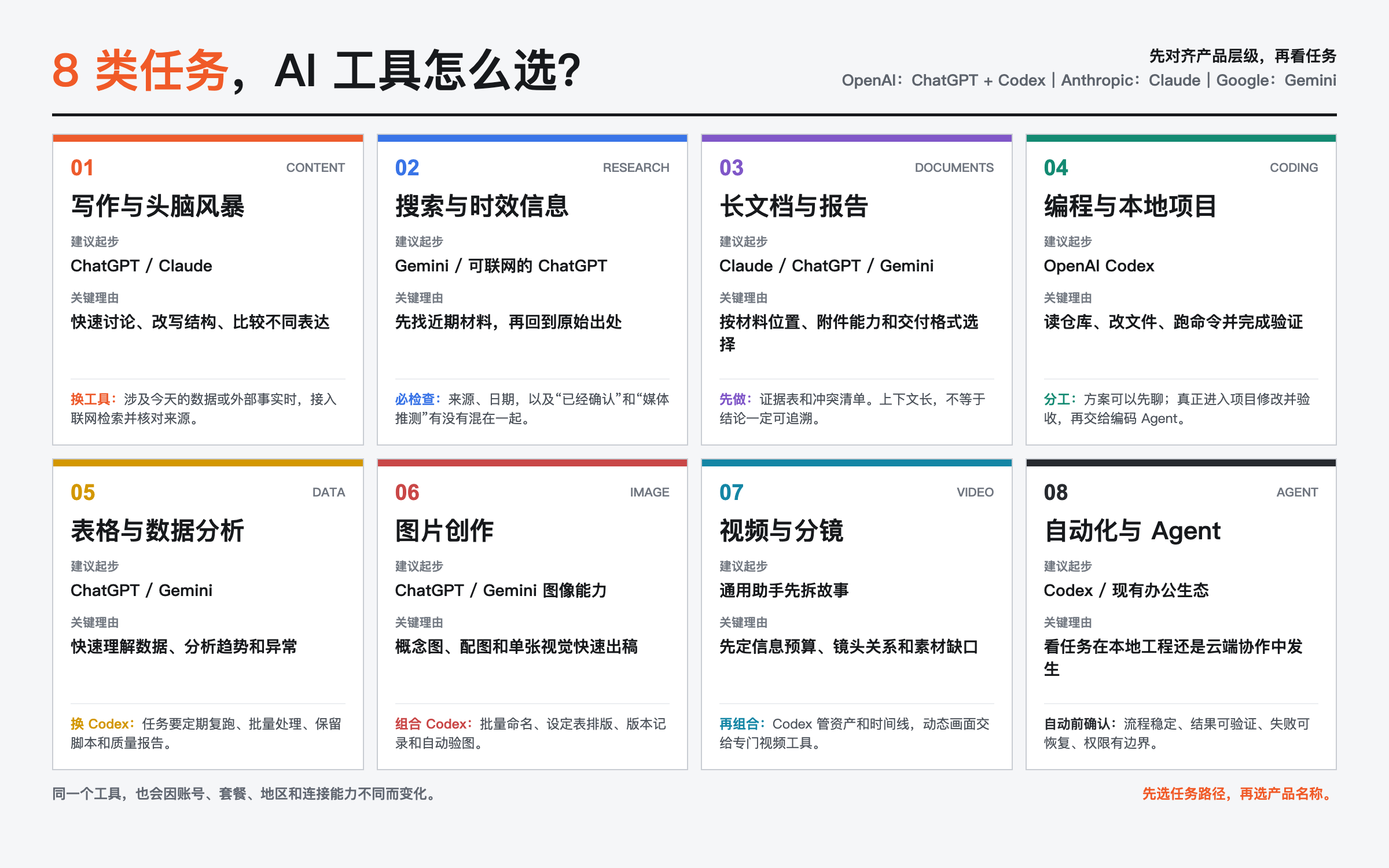Click '先找近期材料，再回到原始出处'
Image resolution: width=1389 pixels, height=868 pixels.
point(509,322)
